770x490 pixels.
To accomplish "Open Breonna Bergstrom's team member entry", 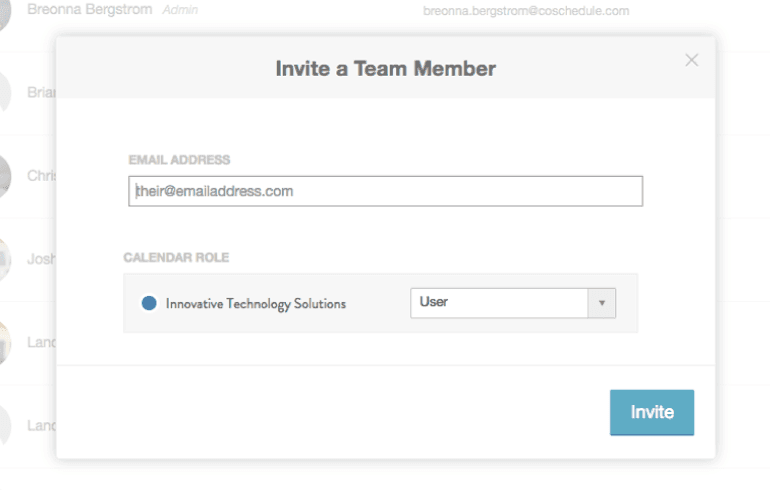I will [x=89, y=10].
